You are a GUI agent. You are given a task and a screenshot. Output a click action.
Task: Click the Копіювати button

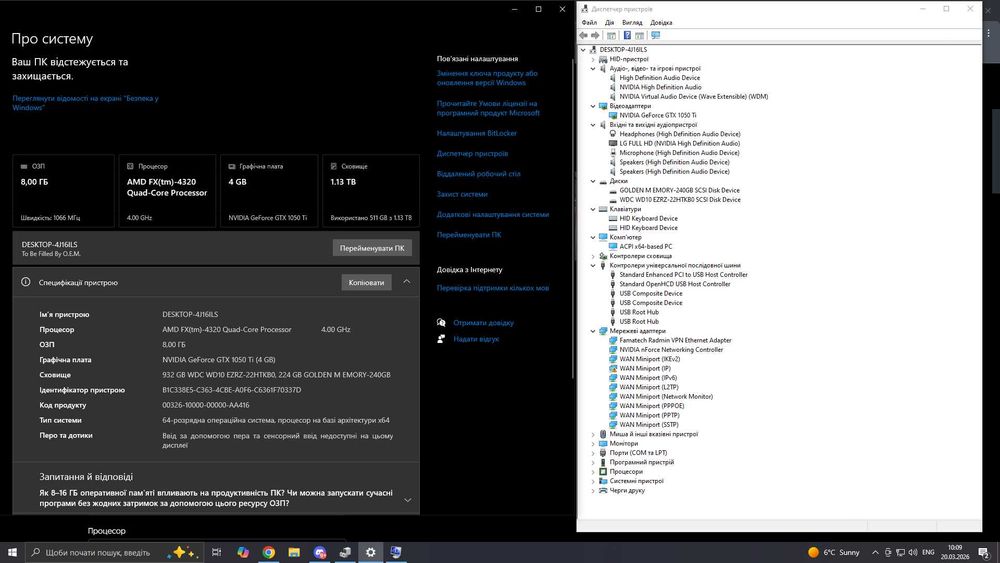pos(366,282)
